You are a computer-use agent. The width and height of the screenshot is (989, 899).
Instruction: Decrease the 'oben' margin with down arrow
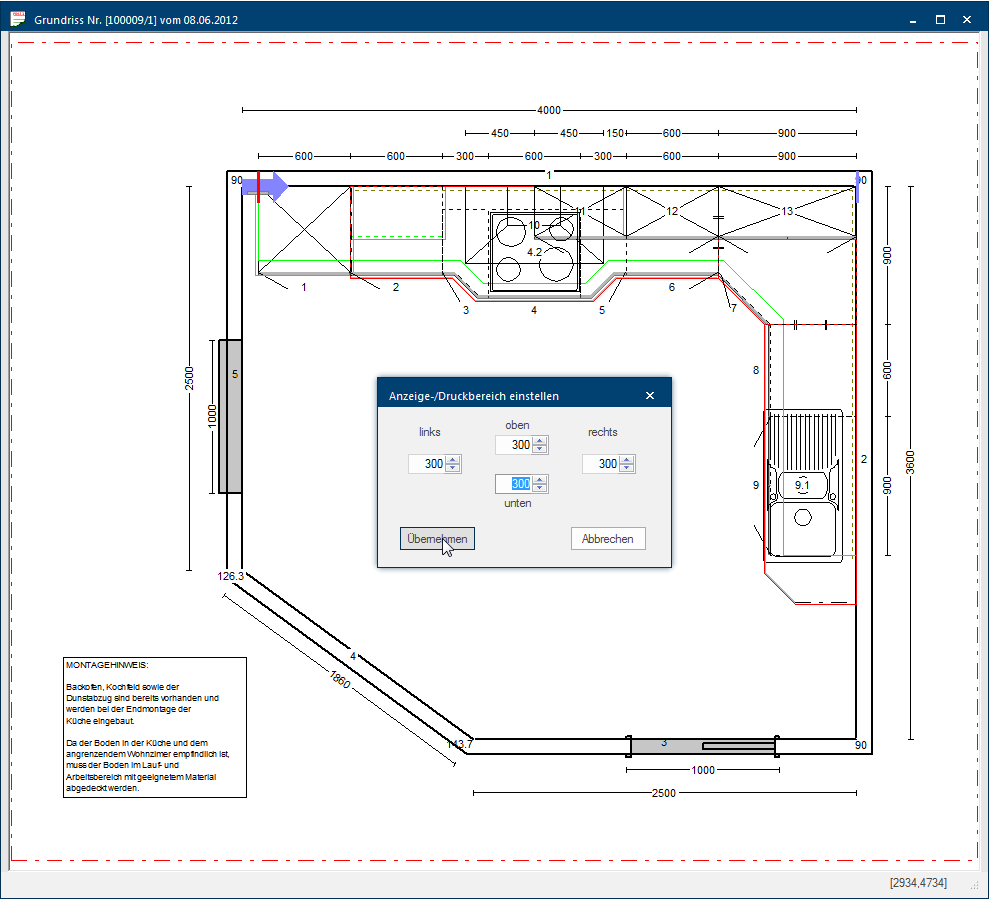pyautogui.click(x=540, y=449)
